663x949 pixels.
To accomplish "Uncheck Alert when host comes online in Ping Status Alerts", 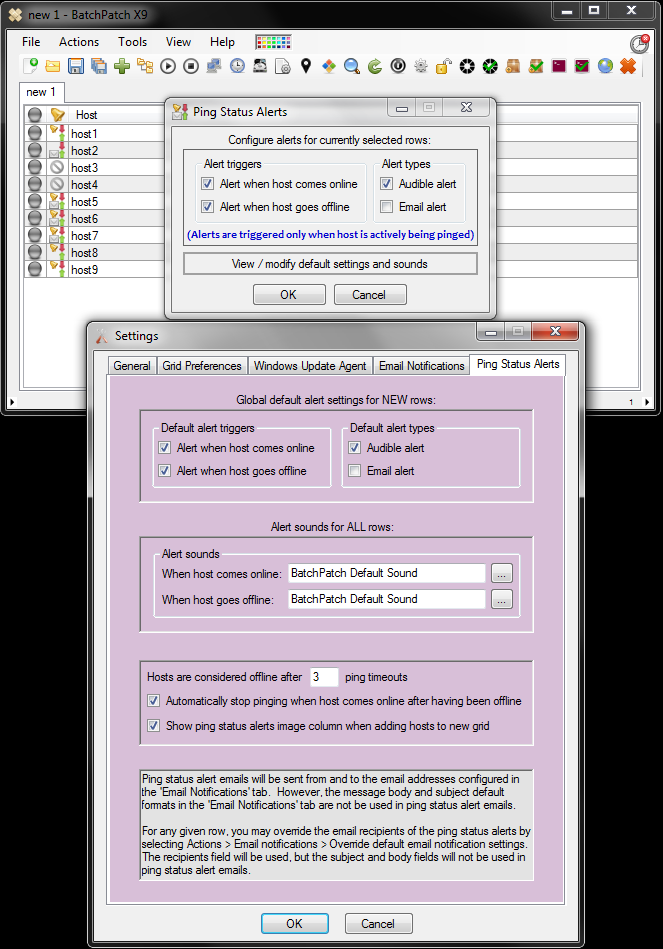I will (208, 183).
